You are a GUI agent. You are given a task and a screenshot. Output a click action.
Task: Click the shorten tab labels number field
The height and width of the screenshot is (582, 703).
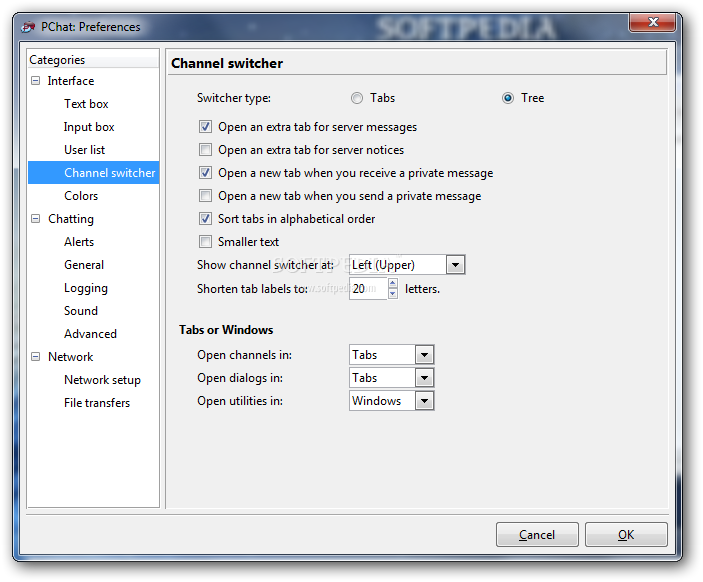coord(368,289)
